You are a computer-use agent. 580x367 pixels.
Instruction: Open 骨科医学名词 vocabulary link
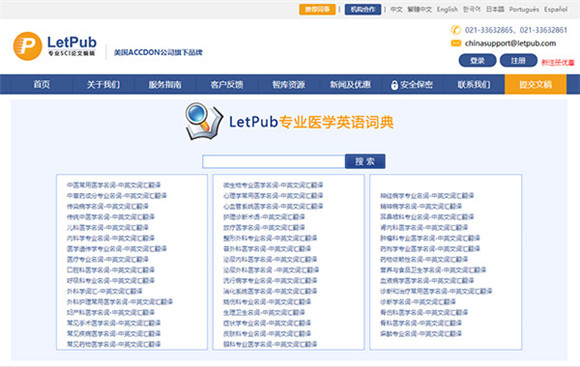(421, 323)
